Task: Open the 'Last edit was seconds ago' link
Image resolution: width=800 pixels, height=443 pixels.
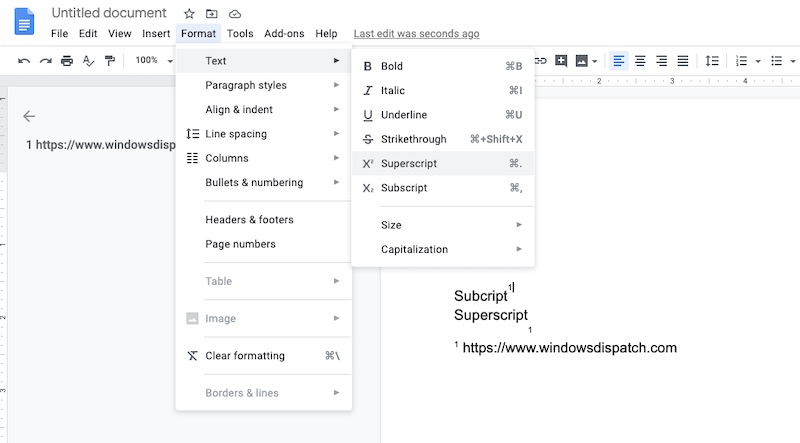Action: point(416,34)
